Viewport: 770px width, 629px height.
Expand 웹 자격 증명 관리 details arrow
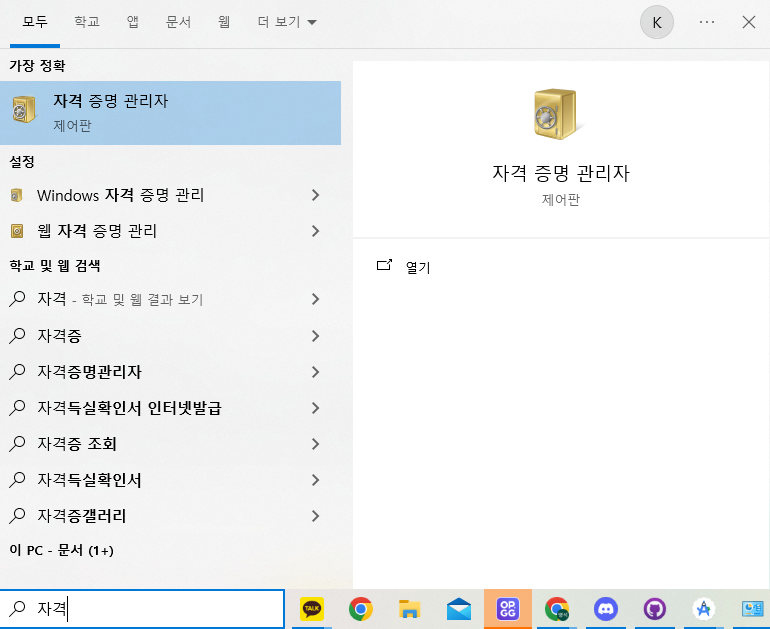[x=315, y=231]
